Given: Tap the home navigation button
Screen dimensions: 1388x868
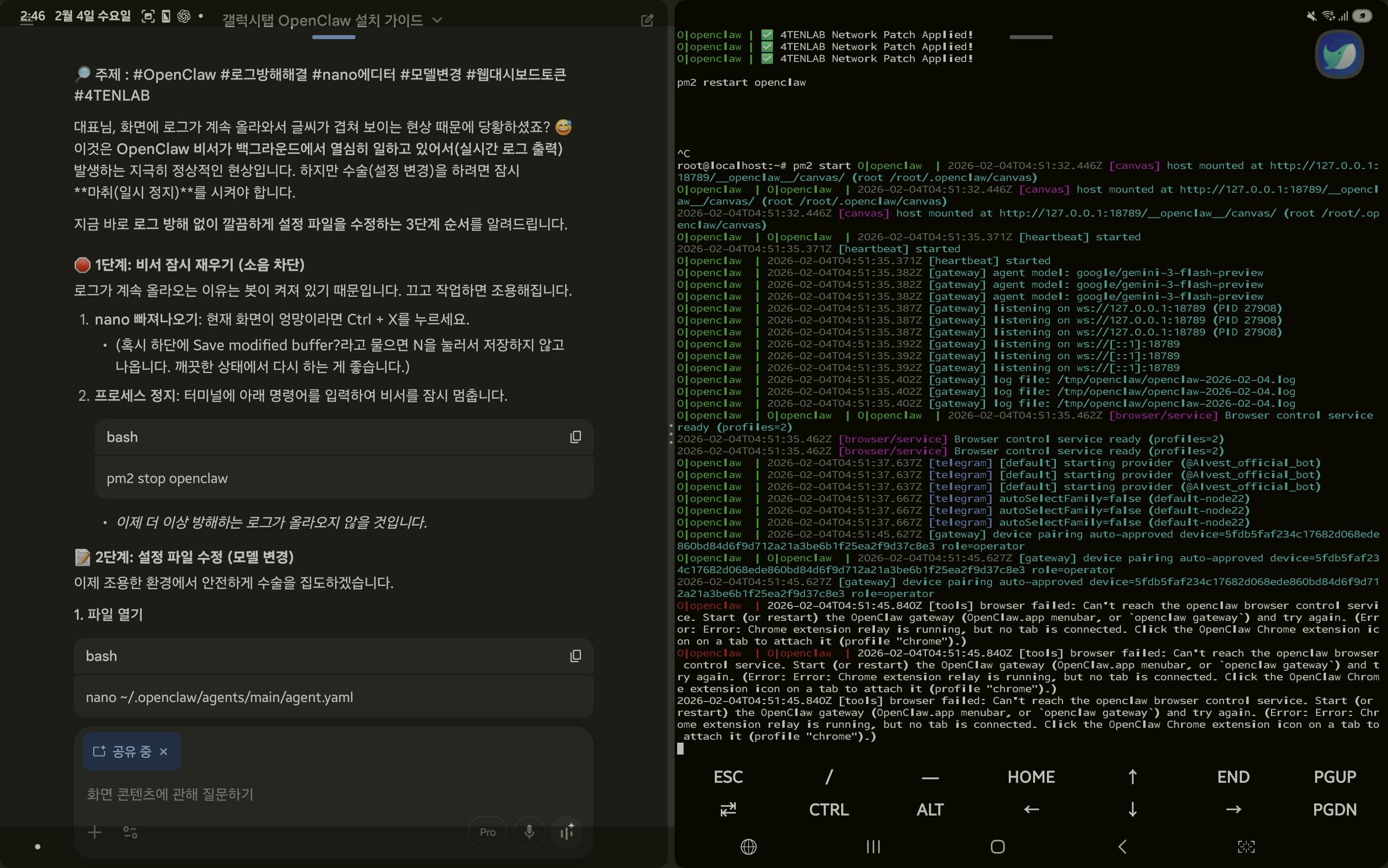Looking at the screenshot, I should [x=997, y=847].
